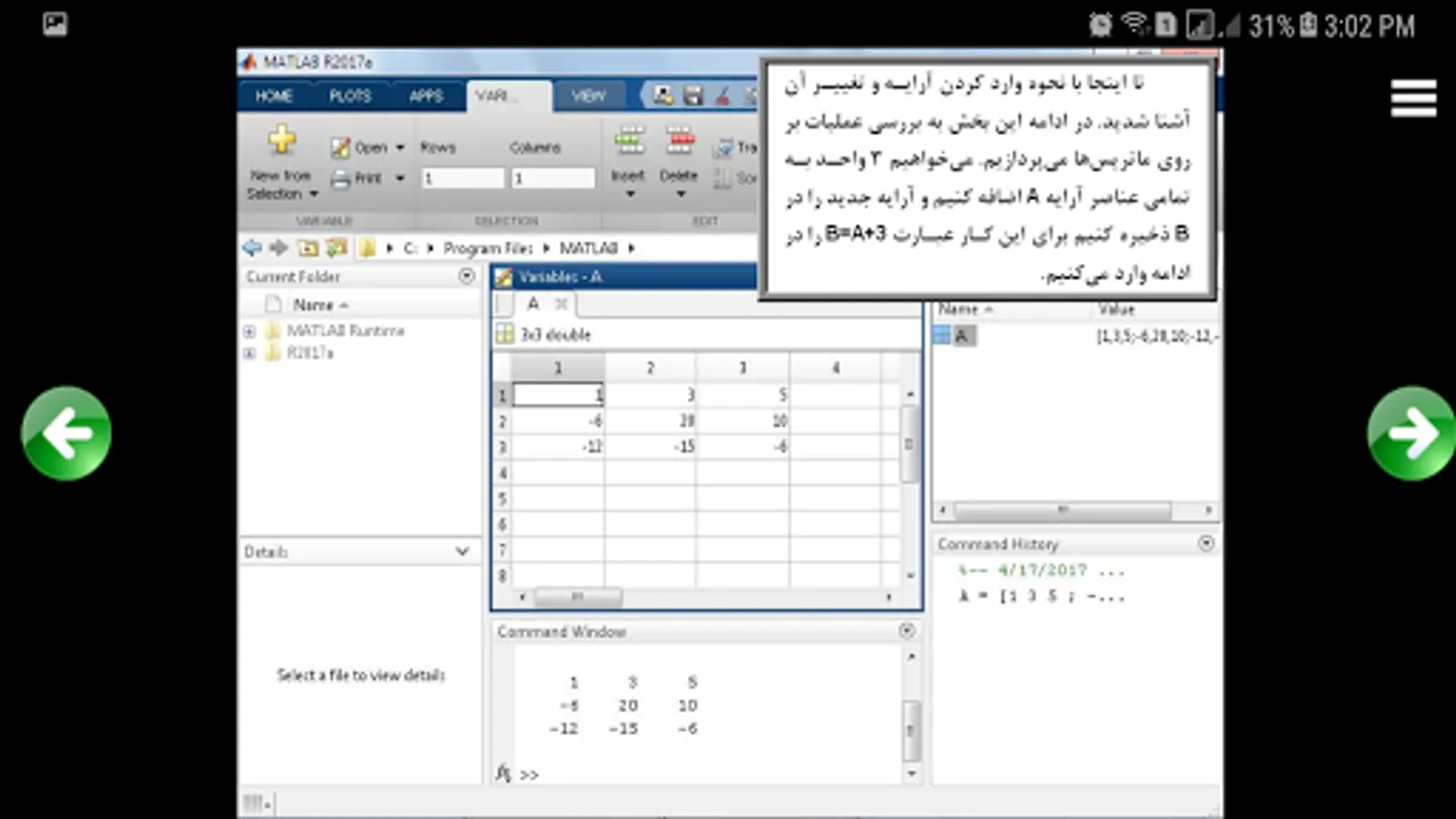
Task: Go forward with the gray folder arrow
Action: pyautogui.click(x=279, y=248)
